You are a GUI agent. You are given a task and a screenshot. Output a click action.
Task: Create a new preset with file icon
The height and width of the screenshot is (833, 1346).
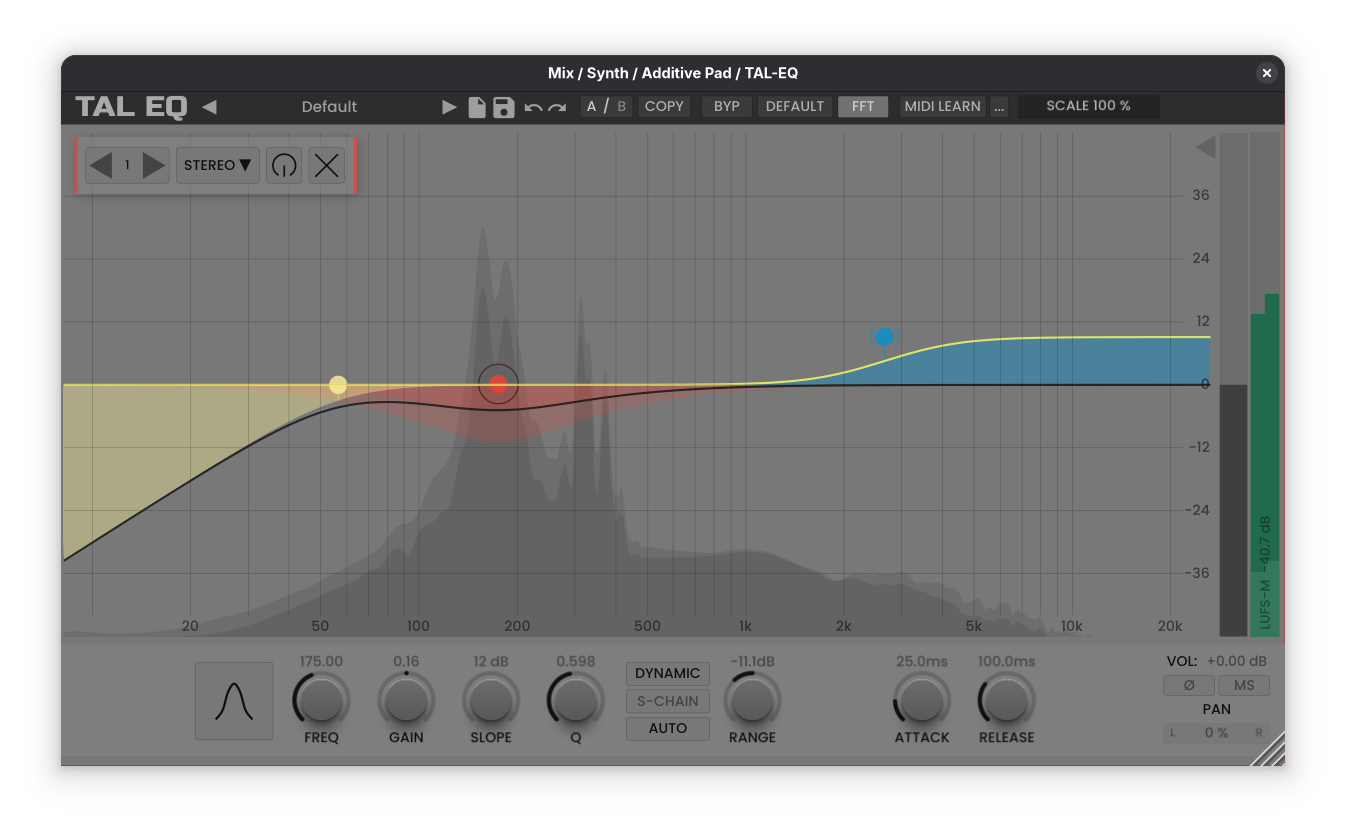coord(477,106)
